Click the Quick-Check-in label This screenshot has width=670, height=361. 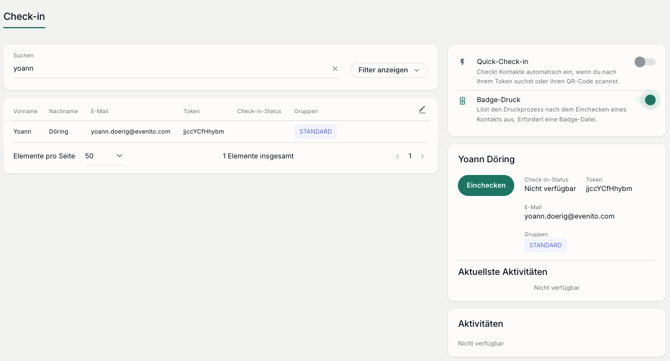tap(502, 62)
